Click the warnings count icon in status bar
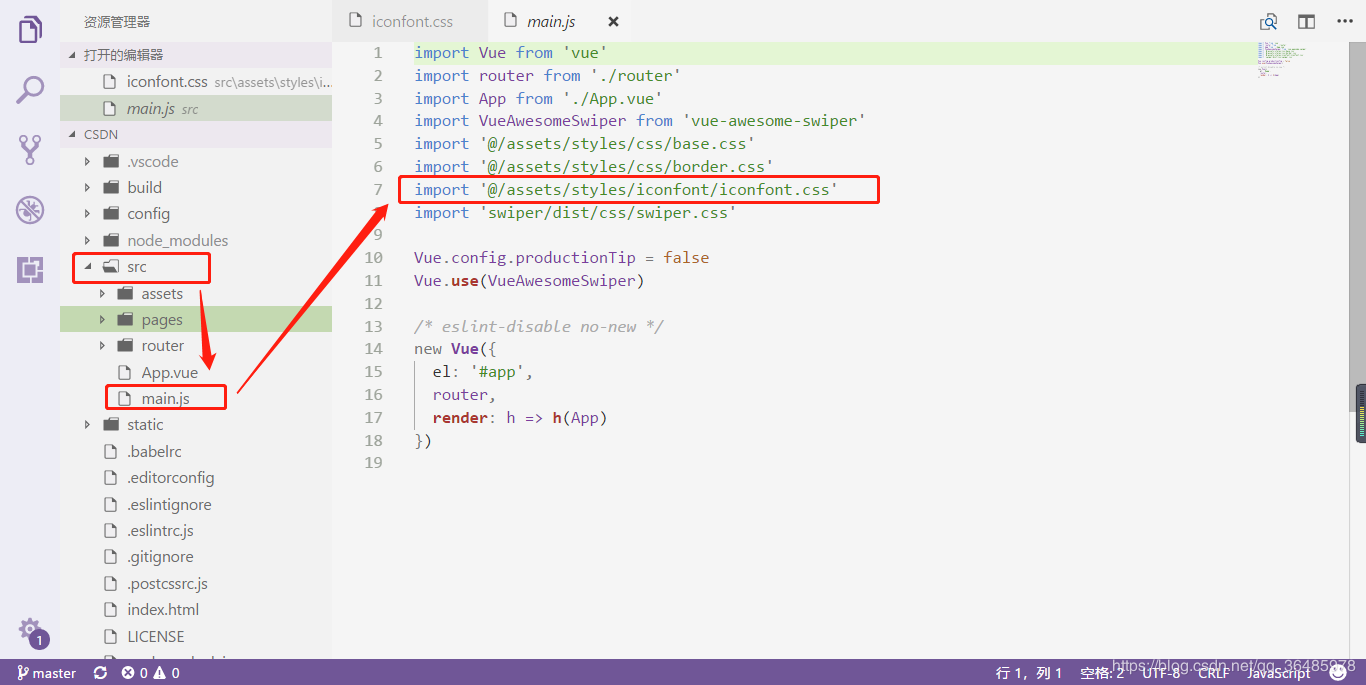This screenshot has height=685, width=1366. (166, 673)
